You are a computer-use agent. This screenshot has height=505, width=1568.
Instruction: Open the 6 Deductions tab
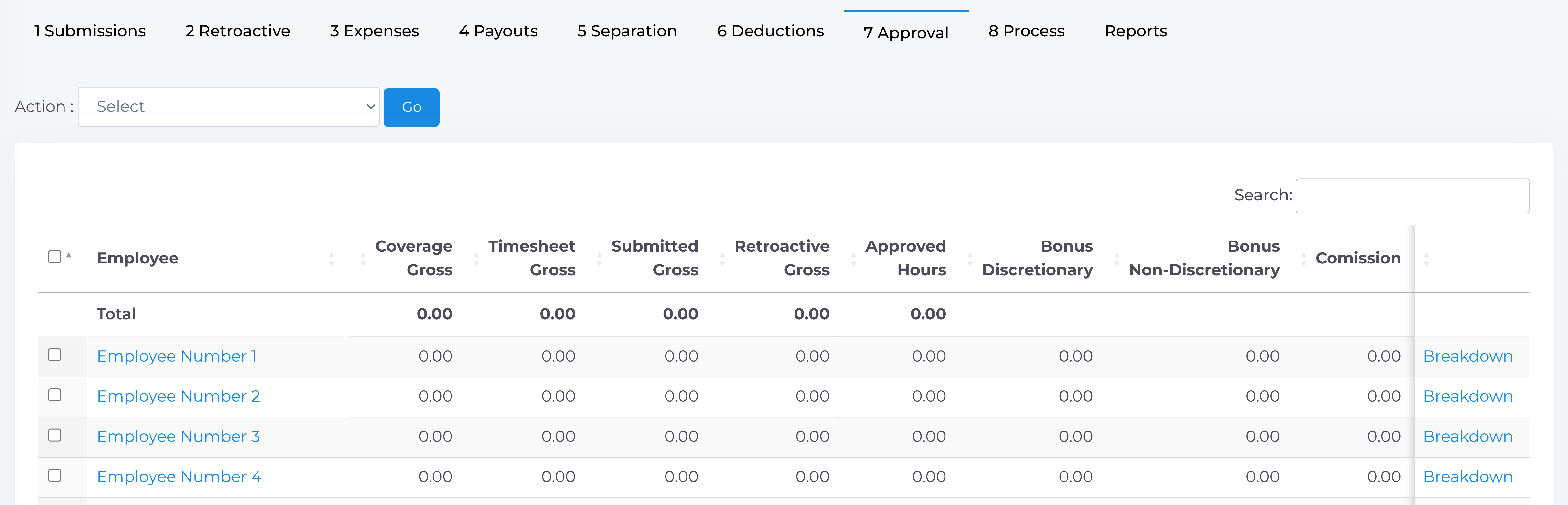pyautogui.click(x=770, y=31)
